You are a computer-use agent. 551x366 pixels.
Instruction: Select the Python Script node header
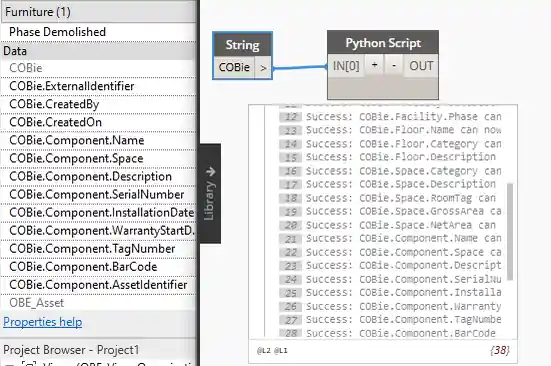click(383, 43)
